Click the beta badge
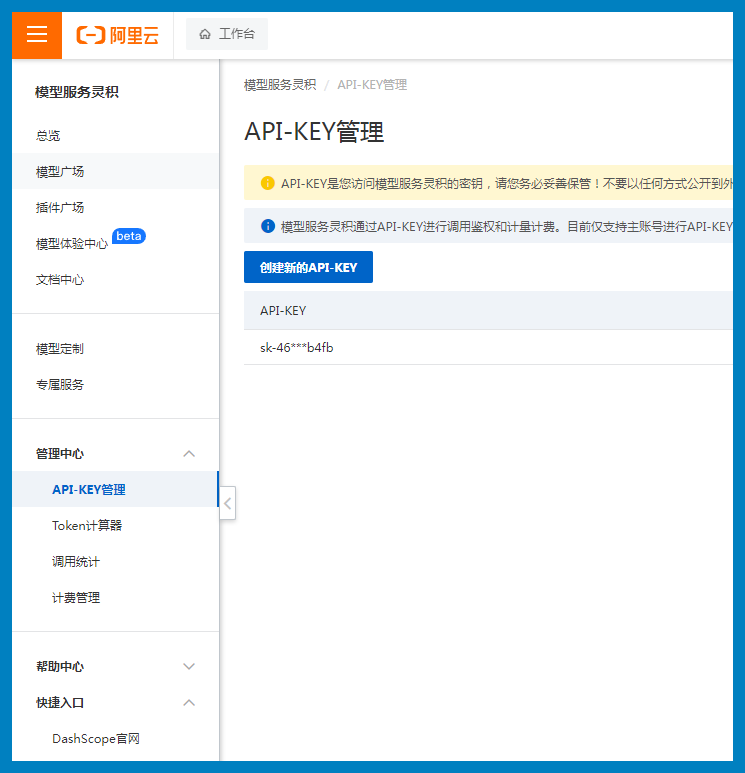Screen dimensions: 745x773 click(129, 236)
